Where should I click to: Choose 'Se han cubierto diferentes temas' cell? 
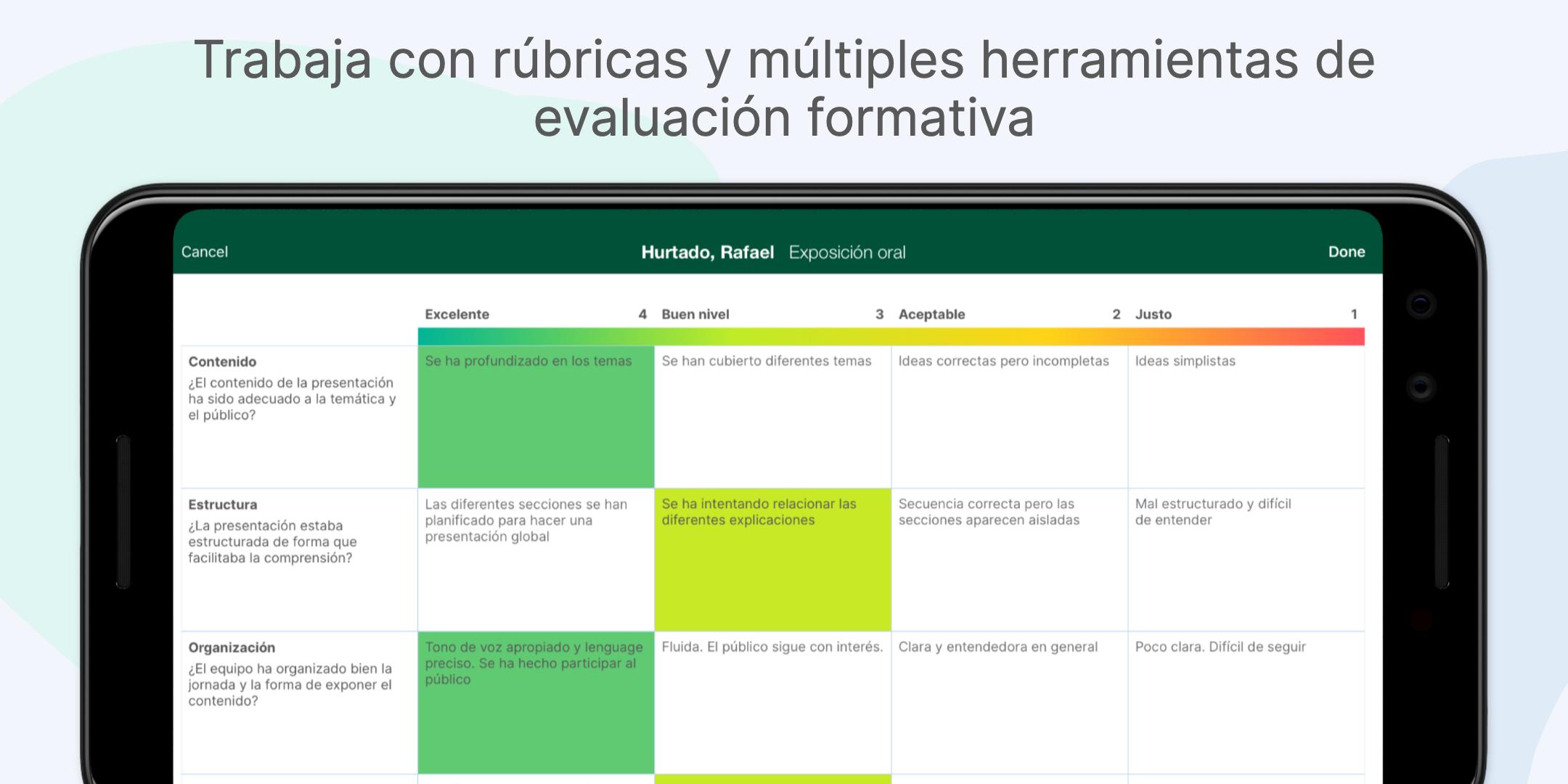click(772, 417)
